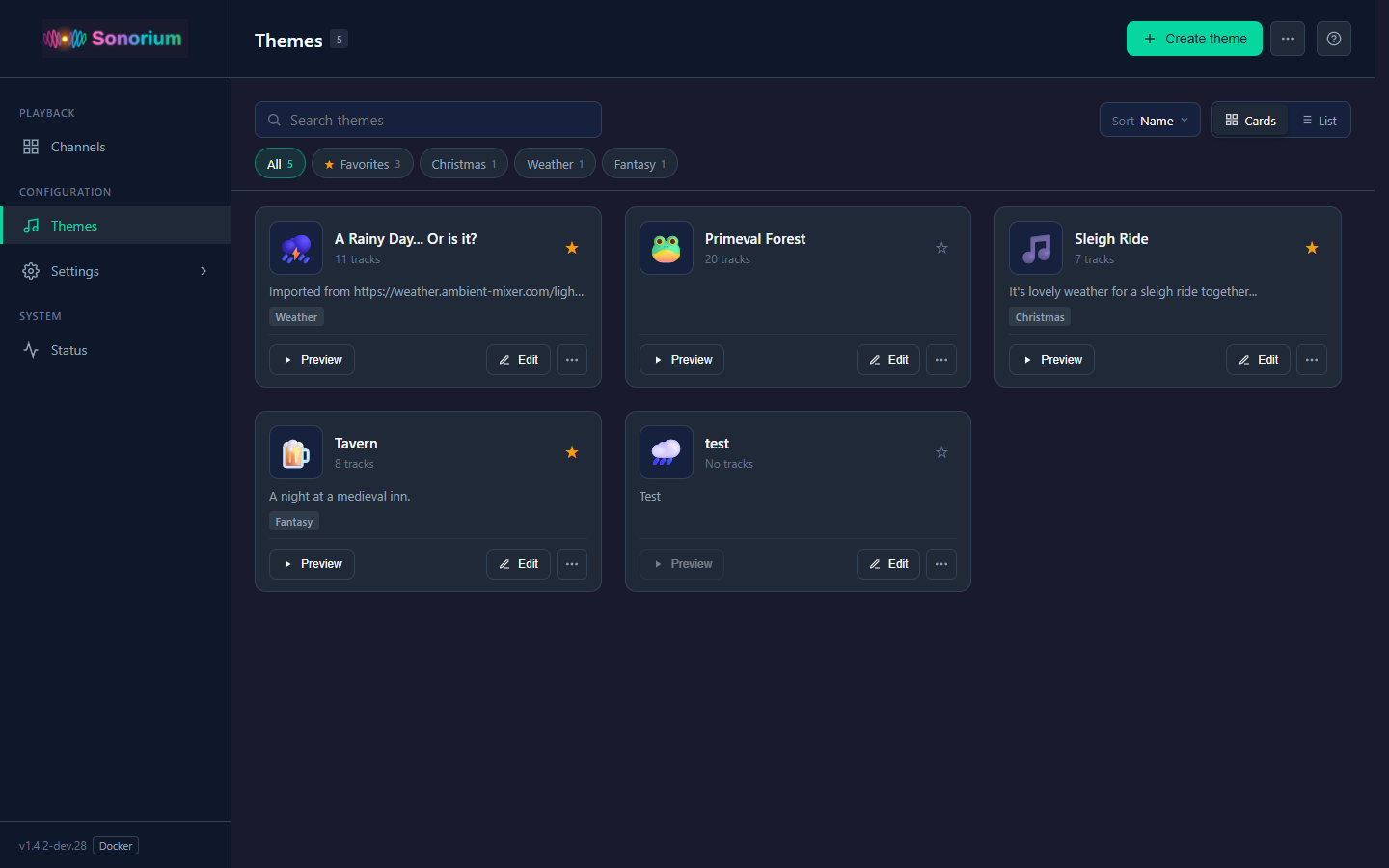Screen dimensions: 1389x868
Task: Preview the A Rainy Day theme
Action: [x=312, y=360]
